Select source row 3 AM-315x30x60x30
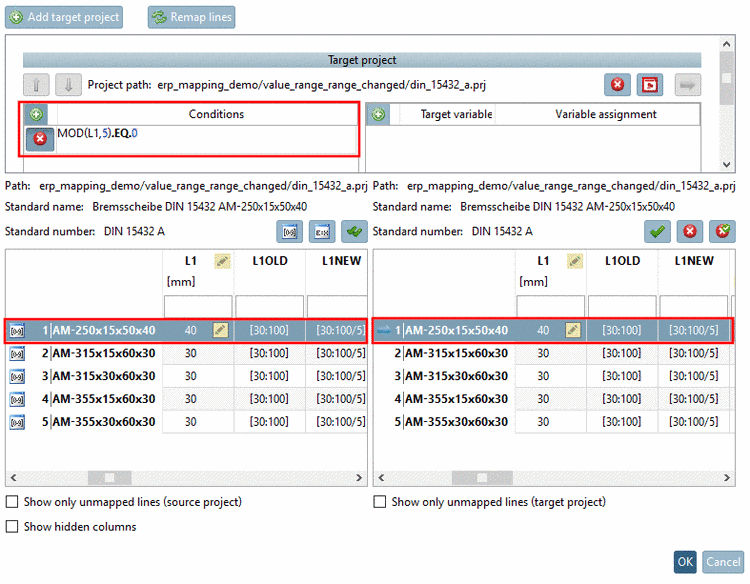This screenshot has height=584, width=750. point(186,376)
